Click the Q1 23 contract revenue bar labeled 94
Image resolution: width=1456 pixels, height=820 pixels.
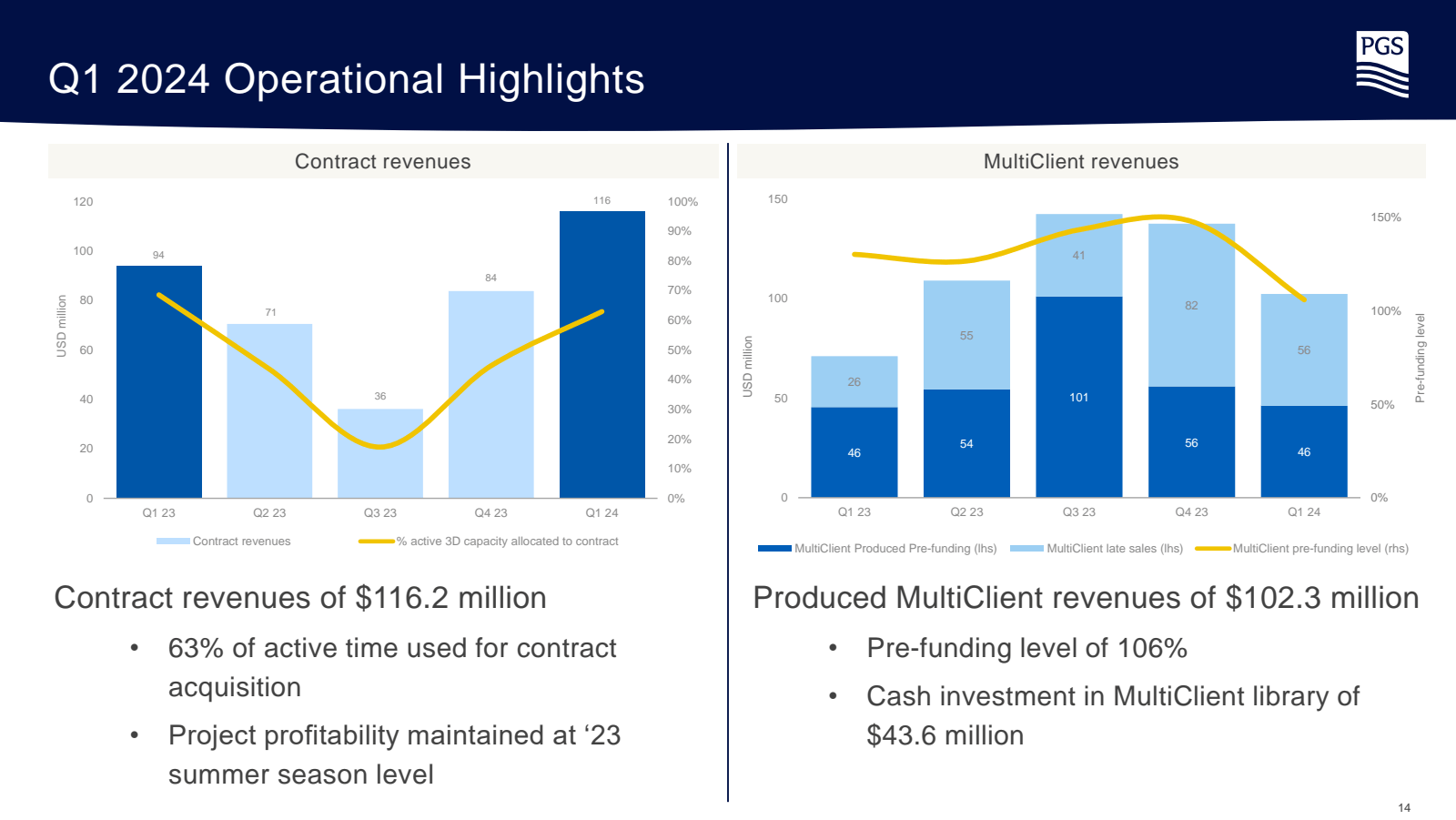(x=159, y=381)
